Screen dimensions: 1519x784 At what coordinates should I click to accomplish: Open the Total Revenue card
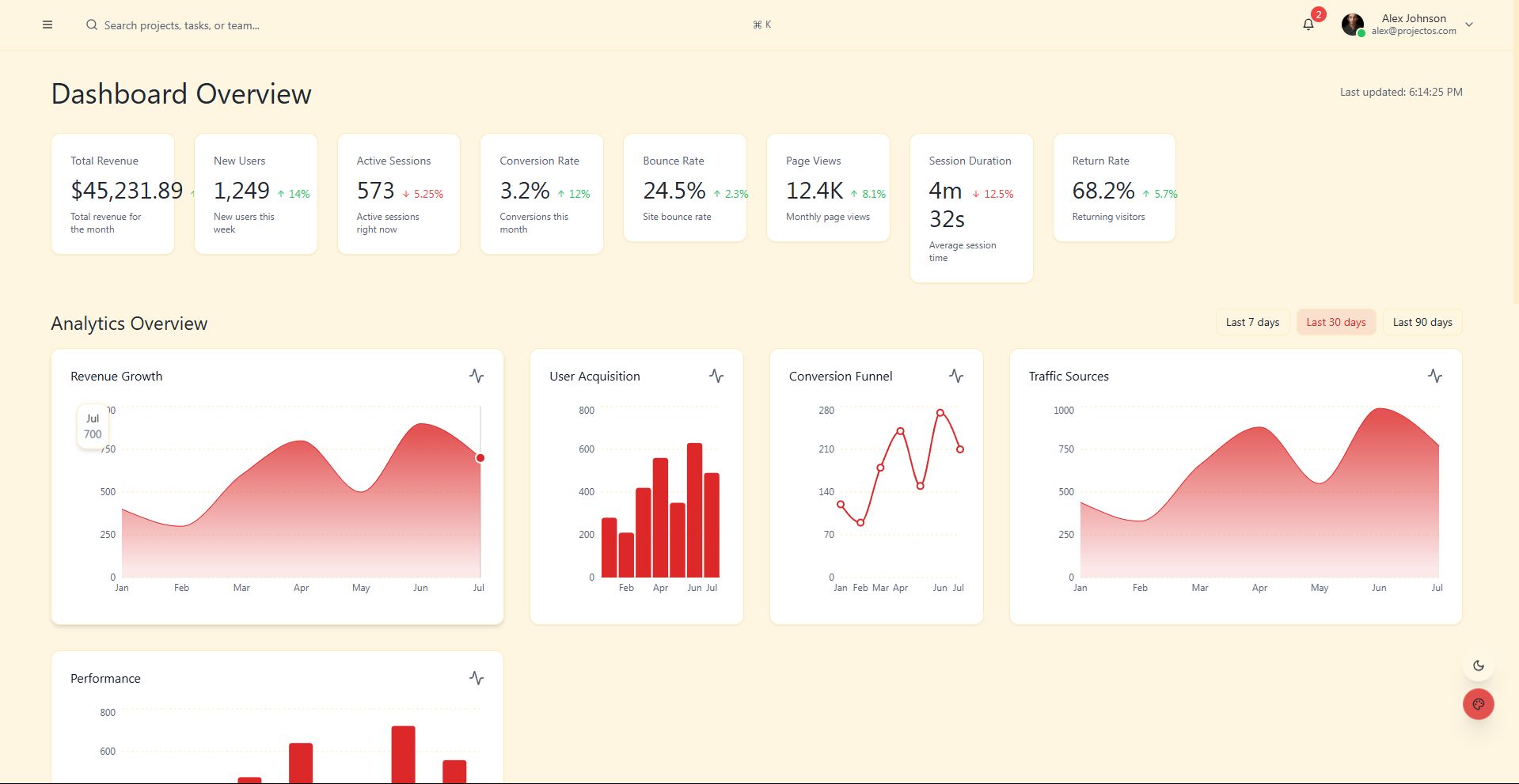click(112, 194)
